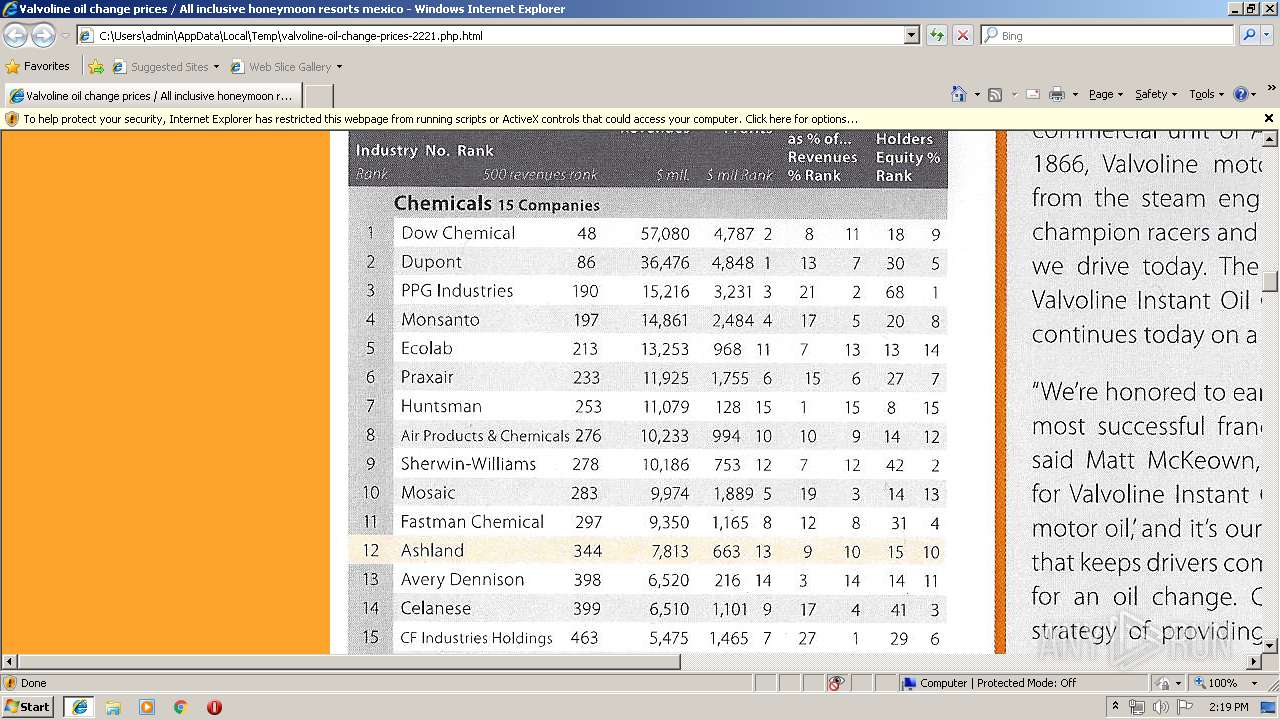The width and height of the screenshot is (1280, 720).
Task: Click the red circular taskbar icon
Action: point(214,707)
